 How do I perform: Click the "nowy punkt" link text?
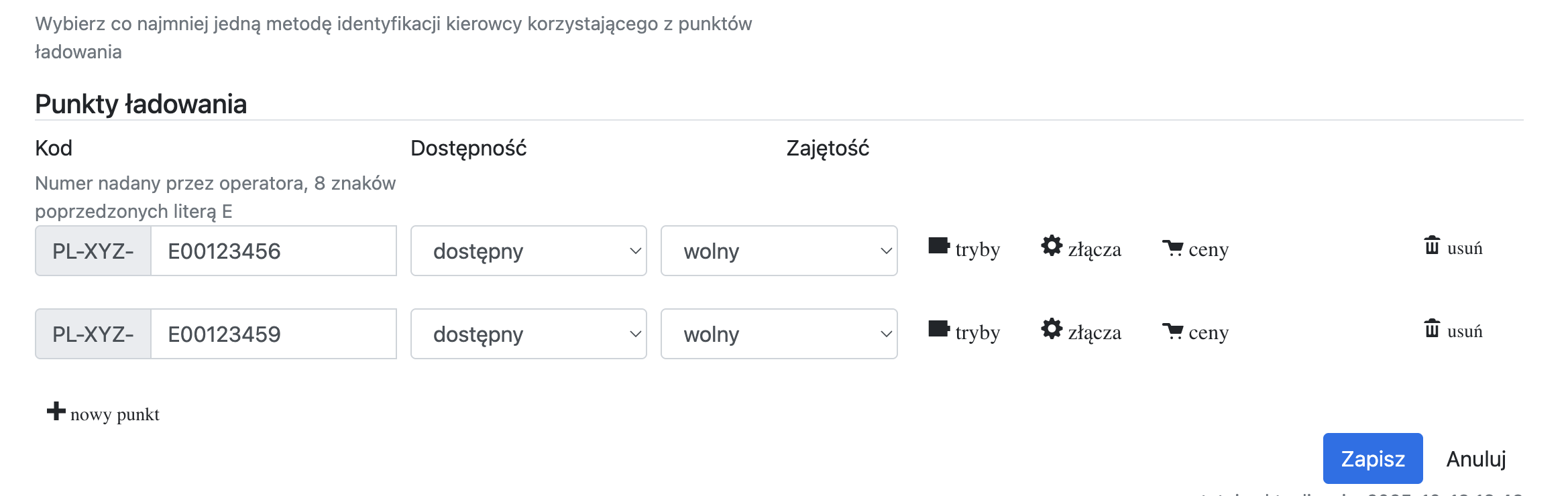click(115, 414)
